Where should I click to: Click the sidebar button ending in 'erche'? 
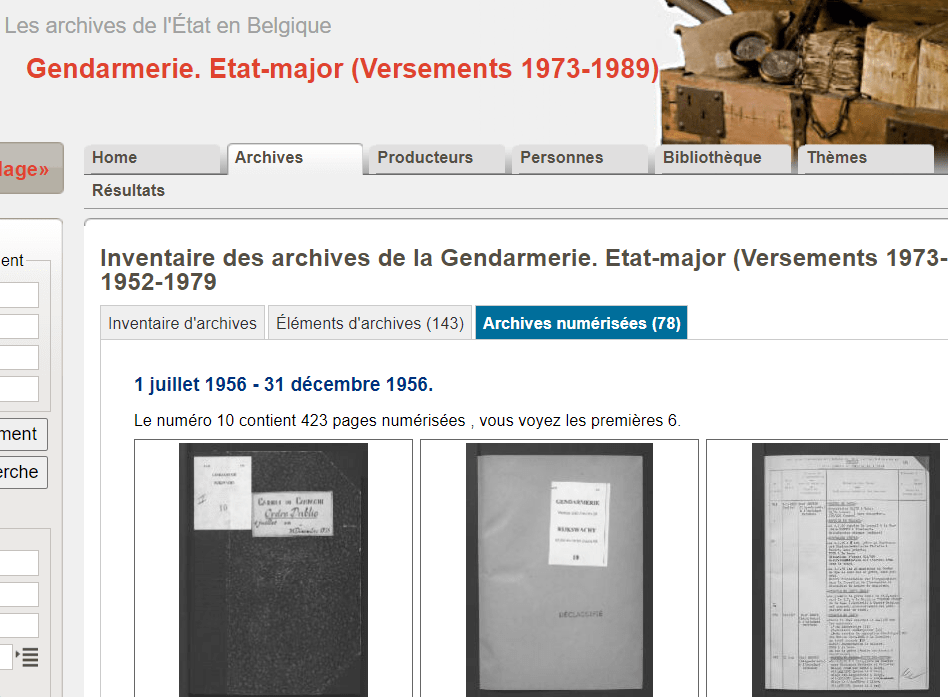(x=22, y=472)
